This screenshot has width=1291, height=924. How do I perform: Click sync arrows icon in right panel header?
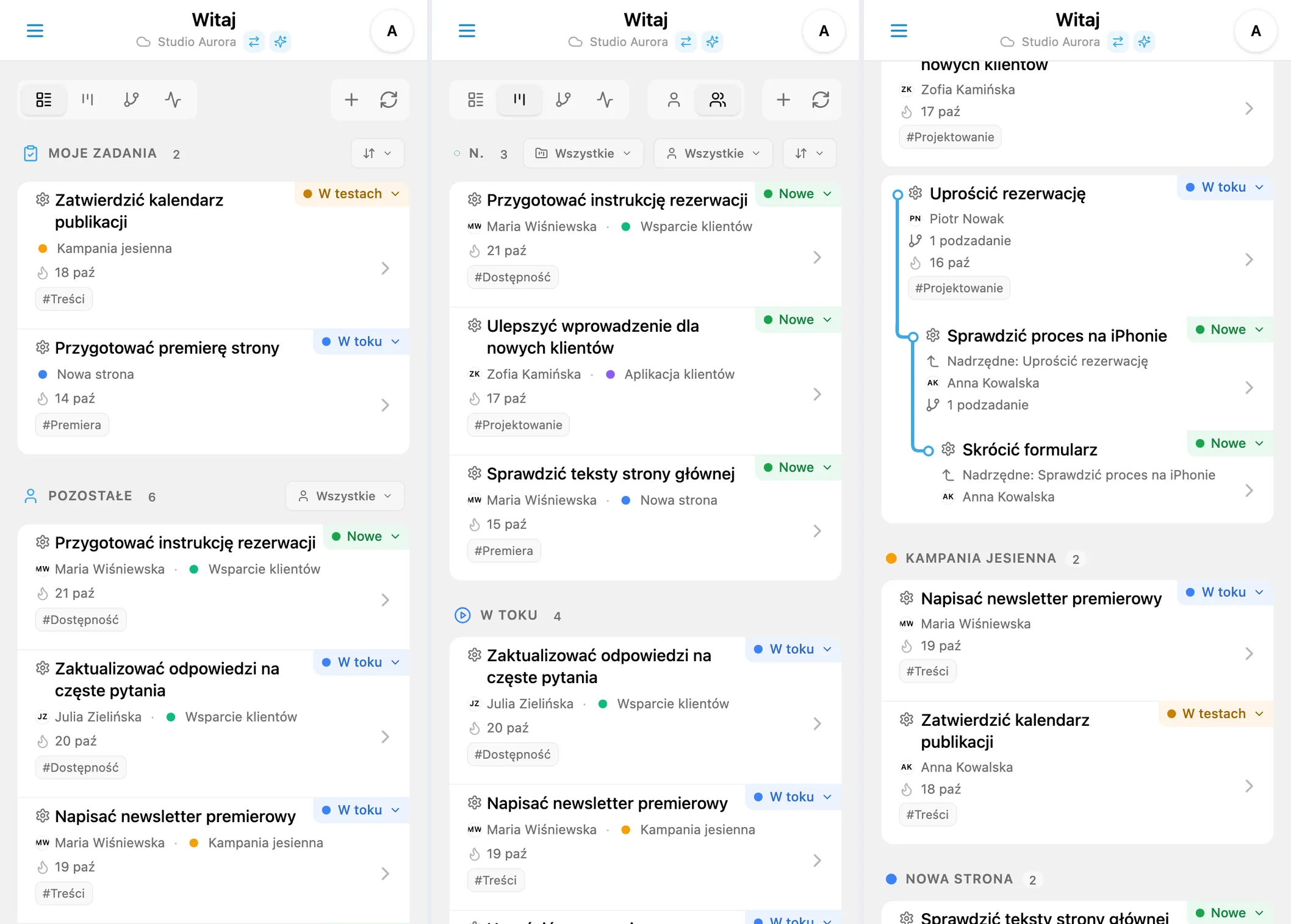tap(1118, 41)
